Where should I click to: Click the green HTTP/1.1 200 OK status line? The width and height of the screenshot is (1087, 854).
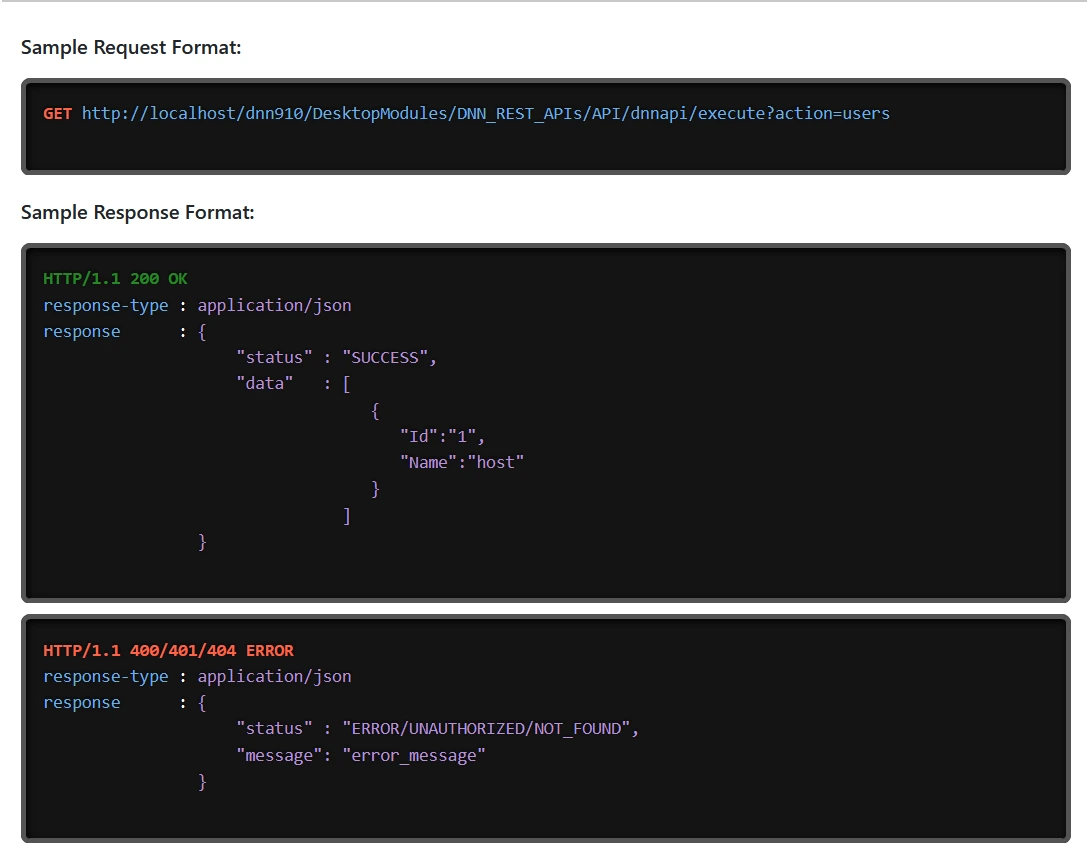(x=115, y=279)
